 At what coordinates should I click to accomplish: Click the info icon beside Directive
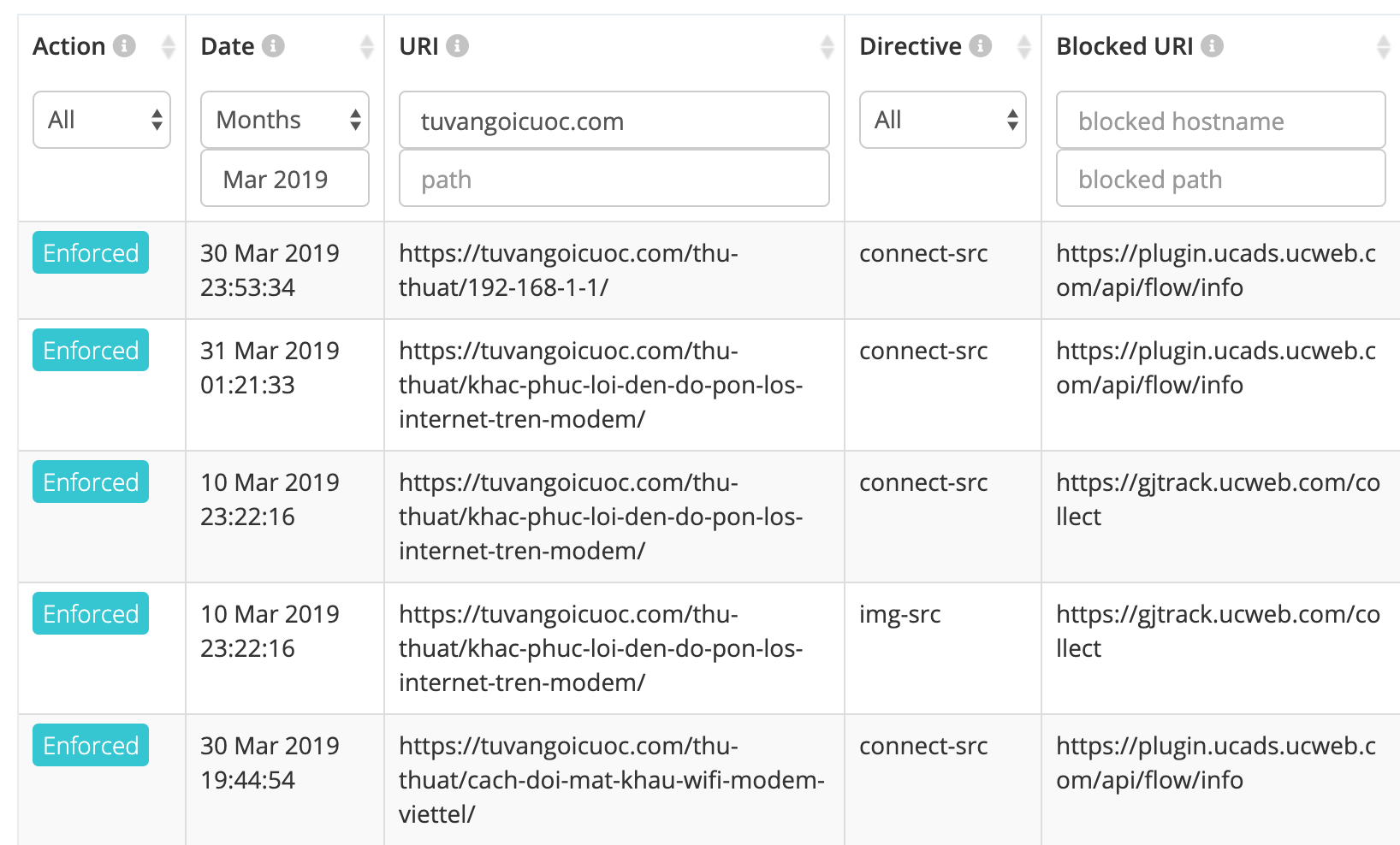(981, 45)
